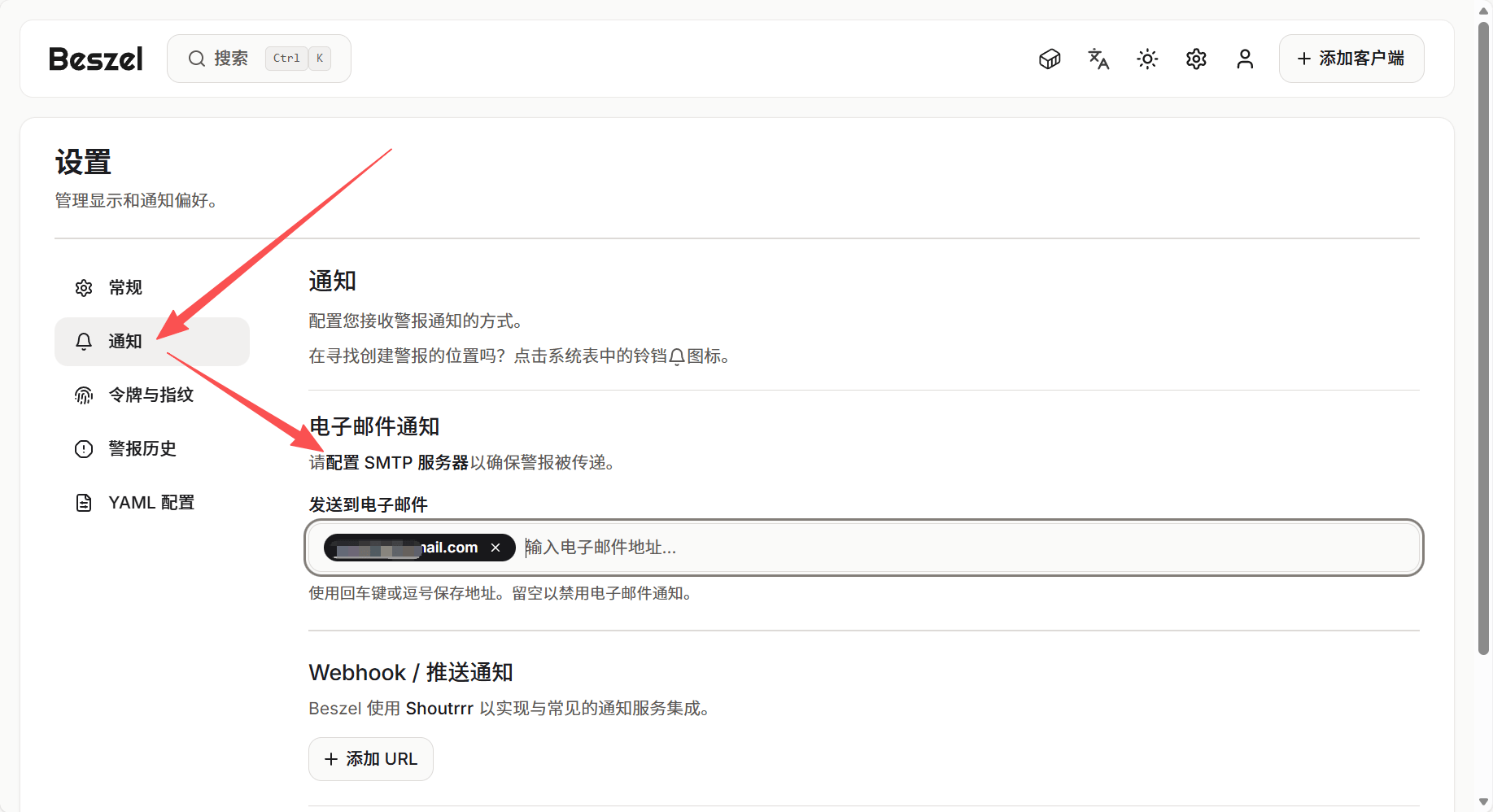Click the scrollbar down arrow

point(1483,802)
